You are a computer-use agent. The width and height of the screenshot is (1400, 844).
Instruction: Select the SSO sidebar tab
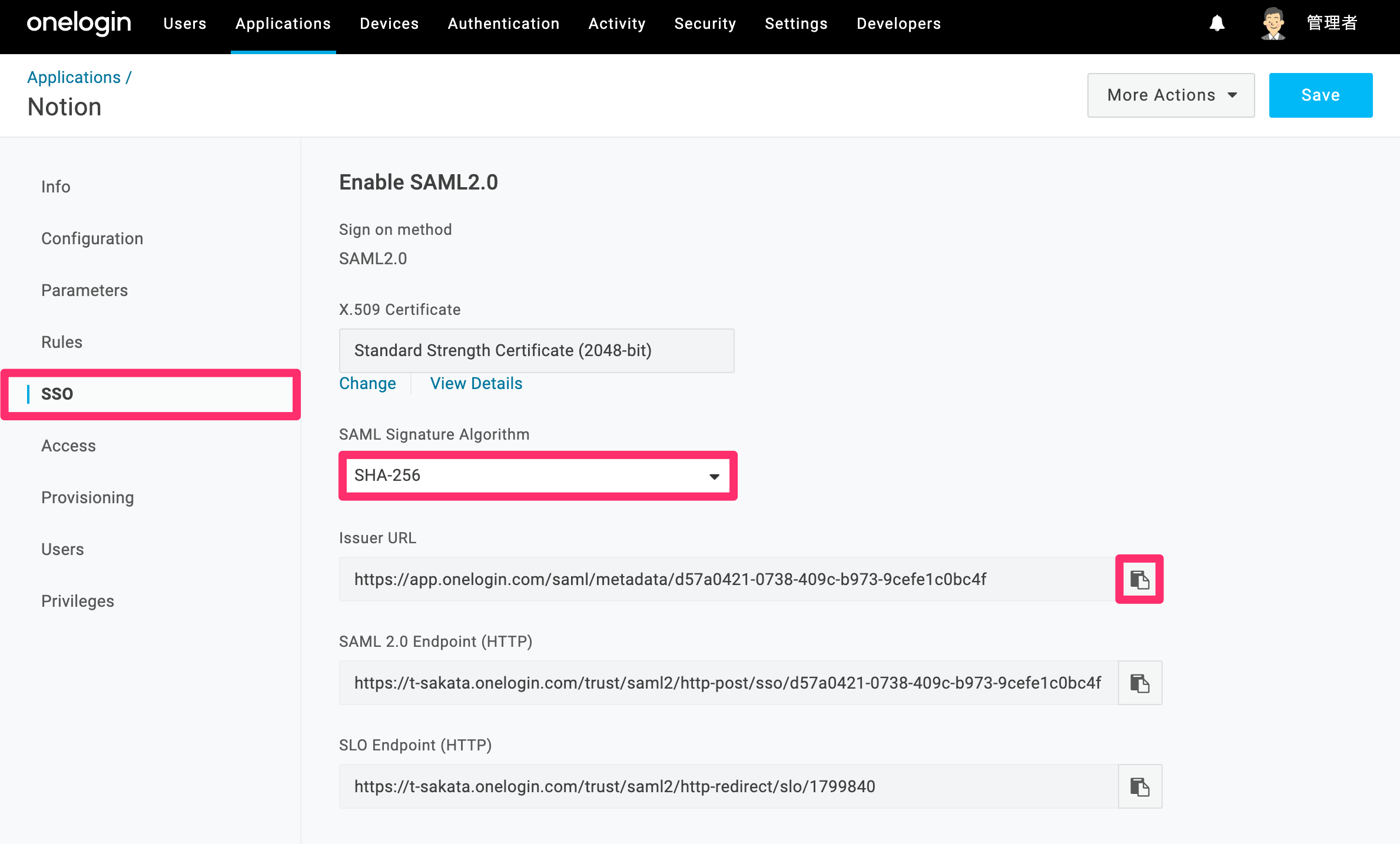click(x=57, y=394)
